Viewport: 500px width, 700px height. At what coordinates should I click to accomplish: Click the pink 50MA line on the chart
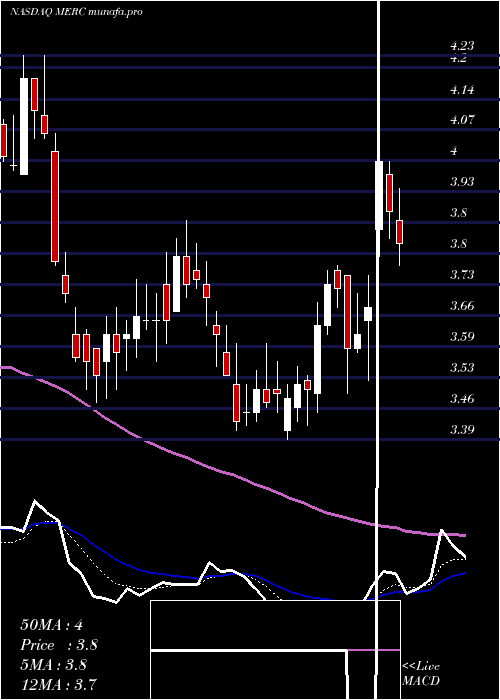click(232, 475)
